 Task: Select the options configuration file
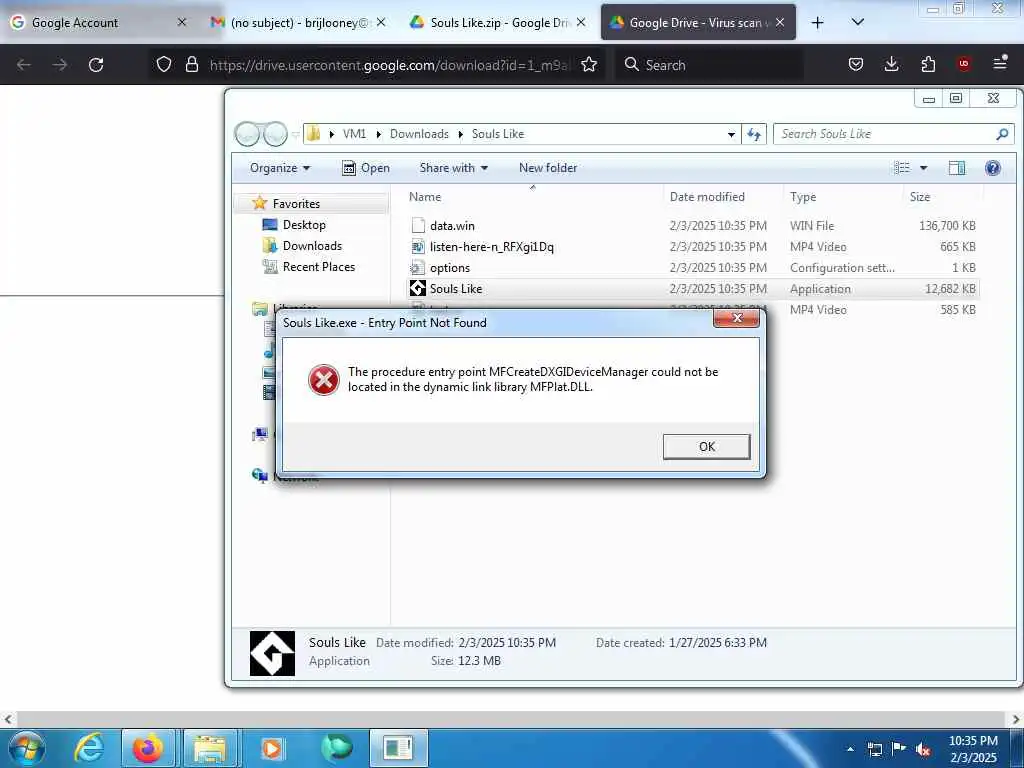coord(692,268)
